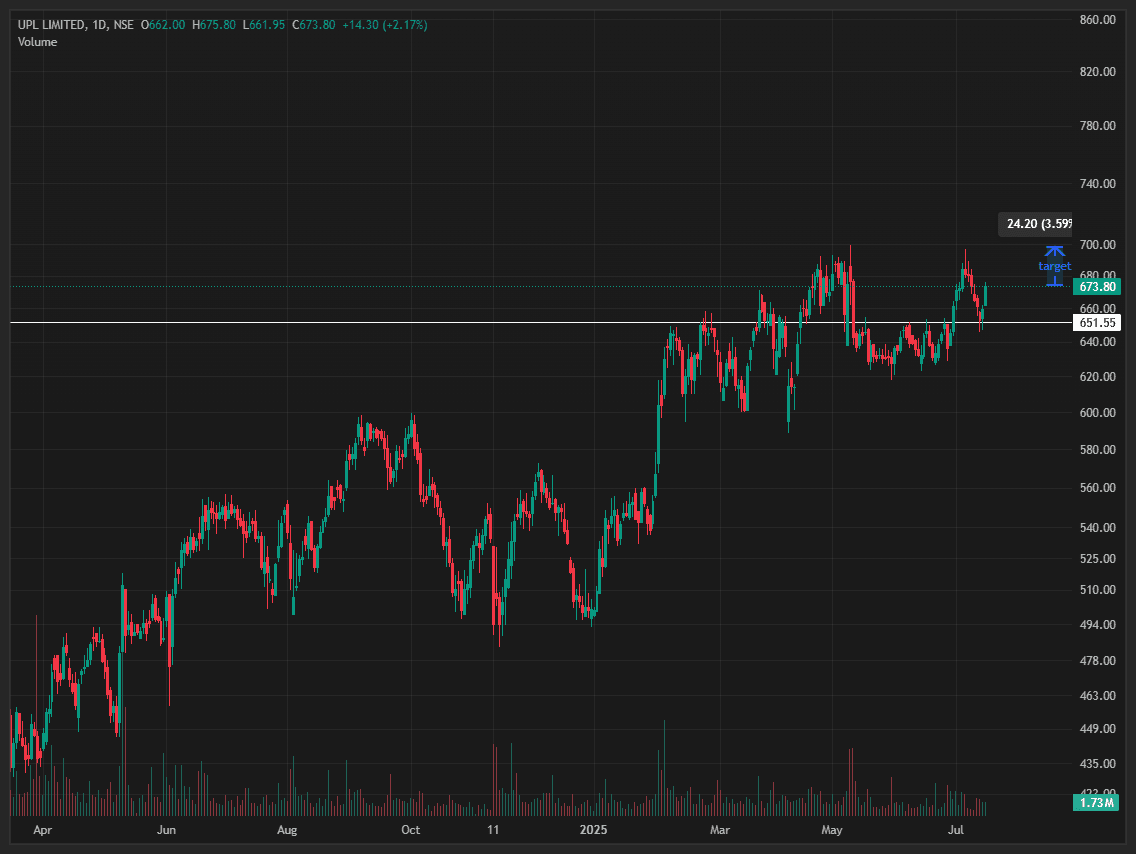
Task: Click the green 673.80 last price label
Action: click(1097, 287)
